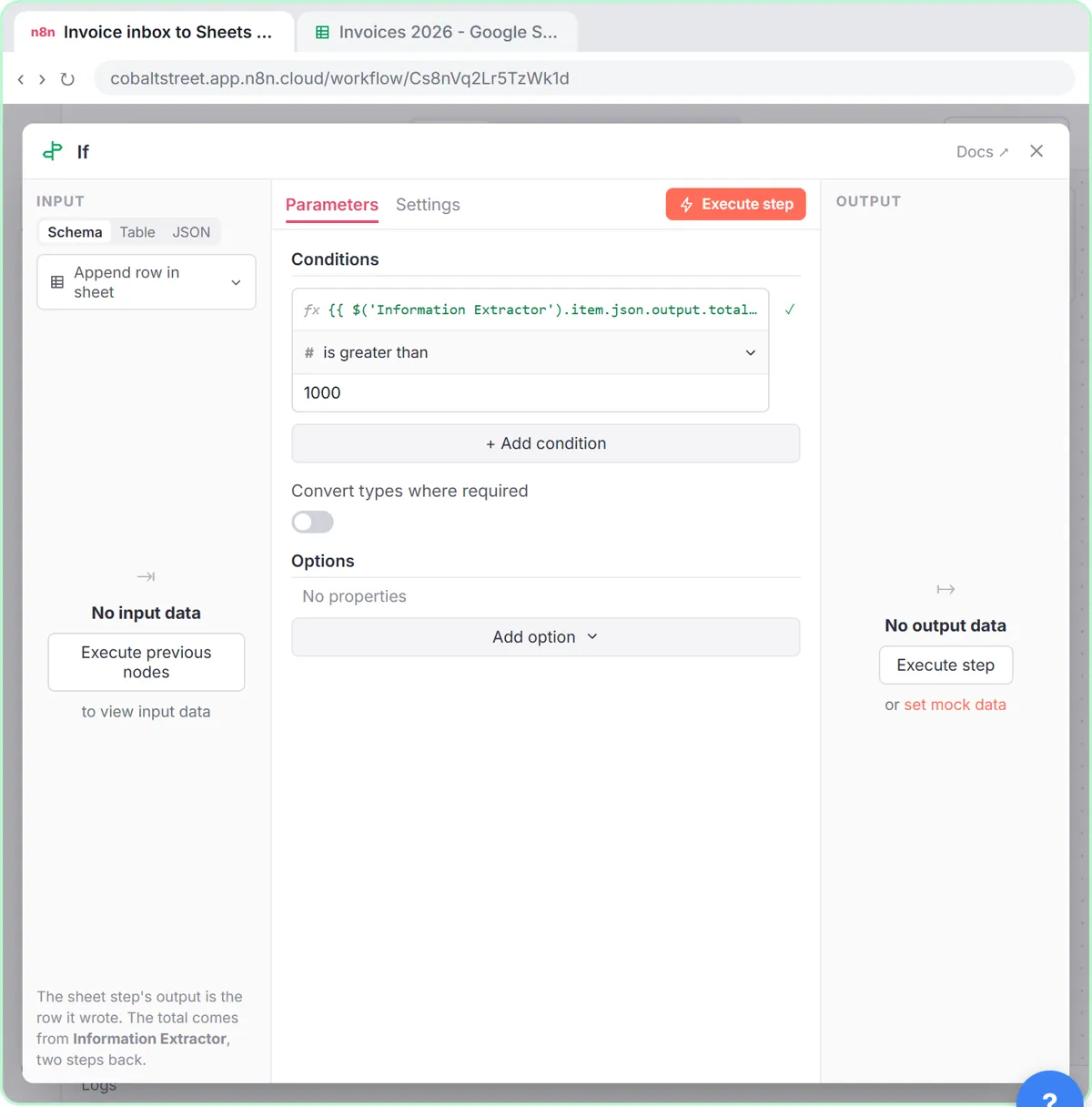Open the Add option dropdown
1092x1107 pixels.
[546, 637]
